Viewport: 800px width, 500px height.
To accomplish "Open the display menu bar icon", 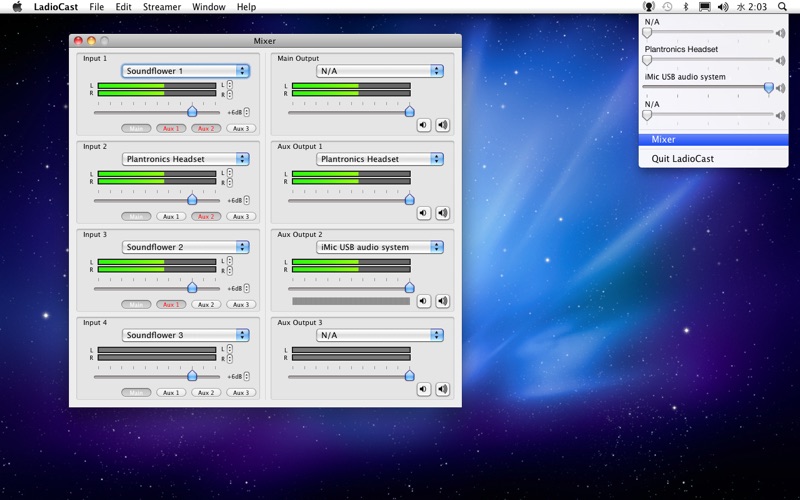I will click(x=705, y=7).
